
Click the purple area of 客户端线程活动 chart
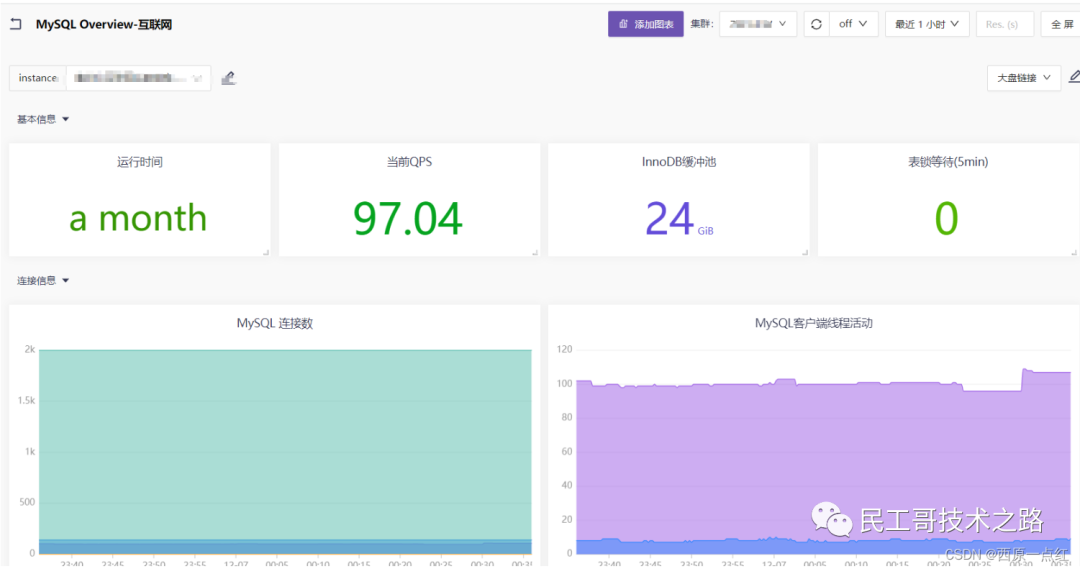point(824,462)
